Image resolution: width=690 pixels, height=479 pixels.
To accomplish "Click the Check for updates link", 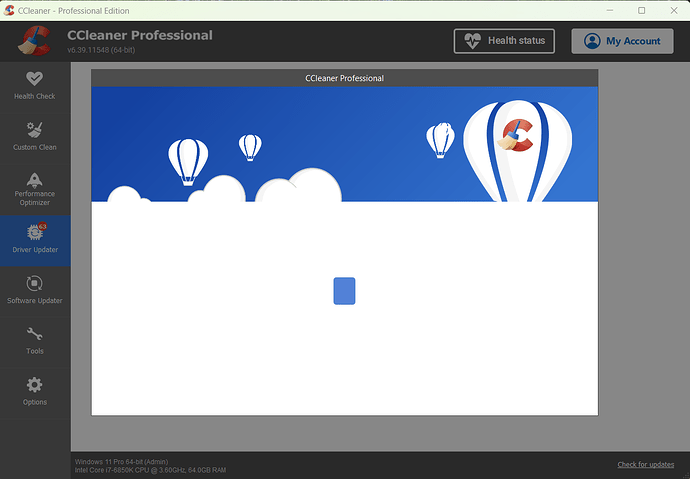I will tap(646, 464).
